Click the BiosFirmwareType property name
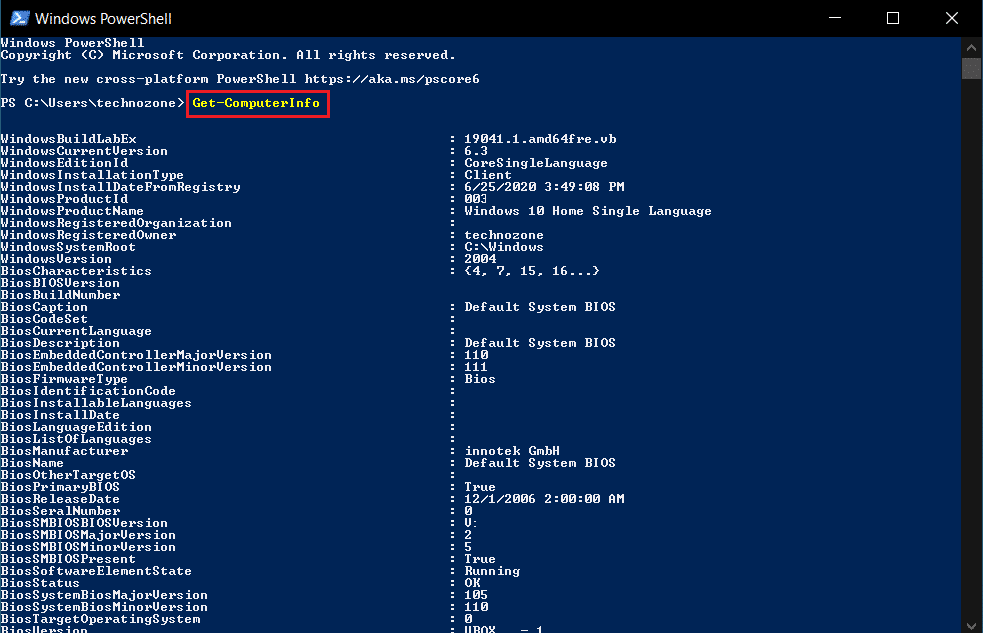The width and height of the screenshot is (983, 633). tap(64, 379)
